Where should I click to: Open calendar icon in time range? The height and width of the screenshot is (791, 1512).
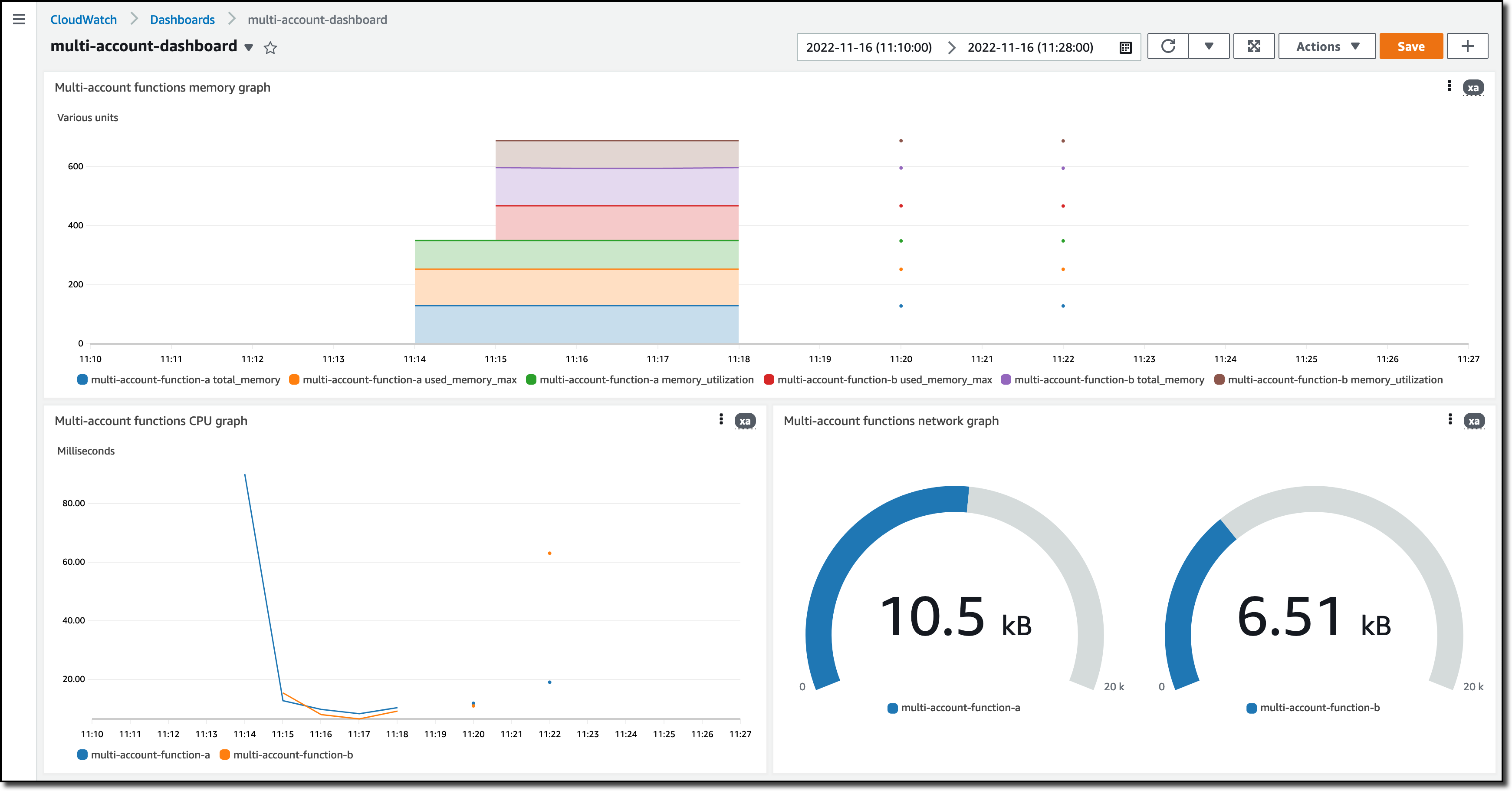(1125, 48)
